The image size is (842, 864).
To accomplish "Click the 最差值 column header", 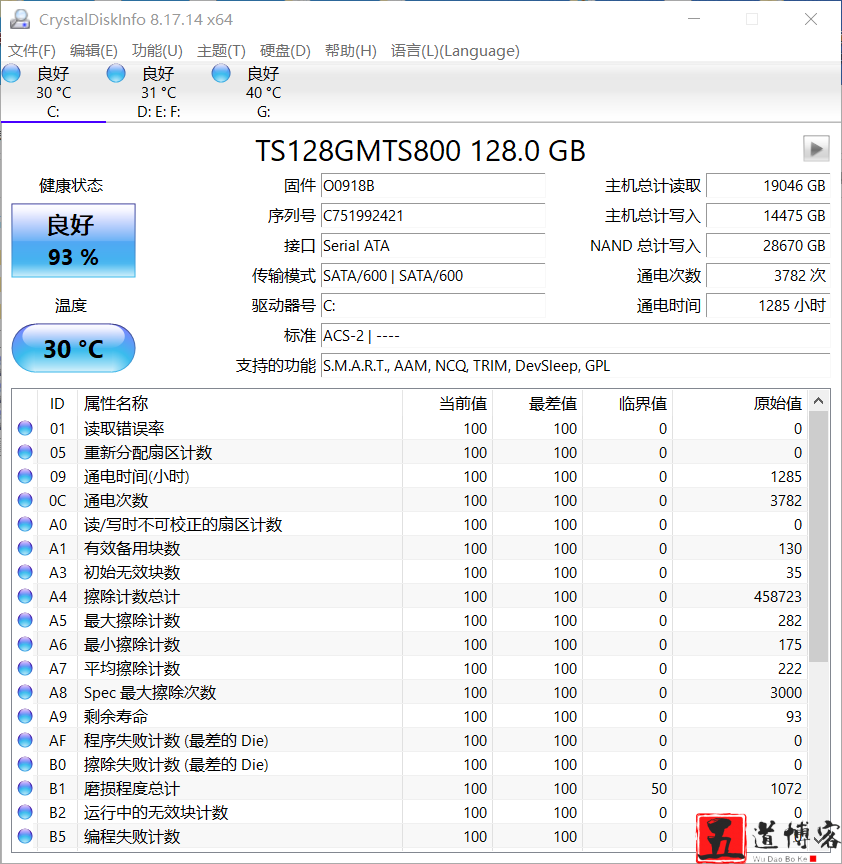I will 538,403.
